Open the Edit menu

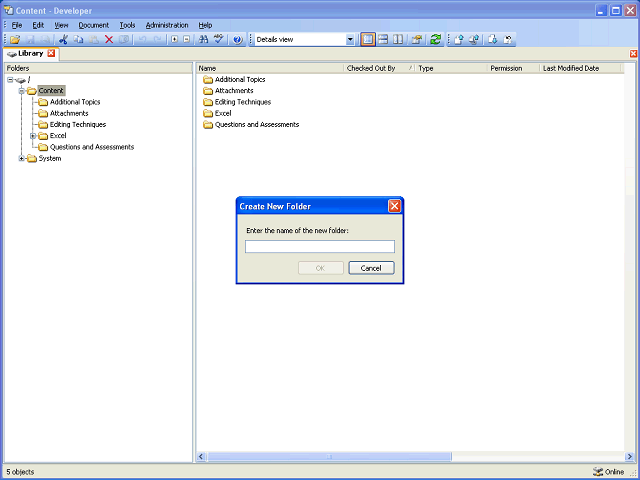tap(38, 25)
